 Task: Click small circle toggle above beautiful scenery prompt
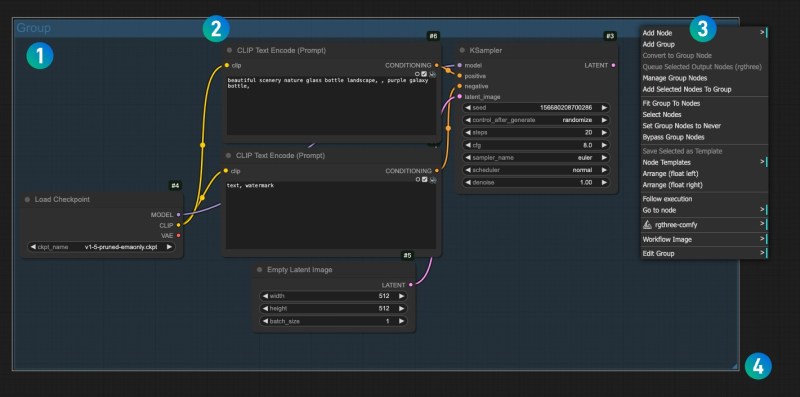point(418,74)
